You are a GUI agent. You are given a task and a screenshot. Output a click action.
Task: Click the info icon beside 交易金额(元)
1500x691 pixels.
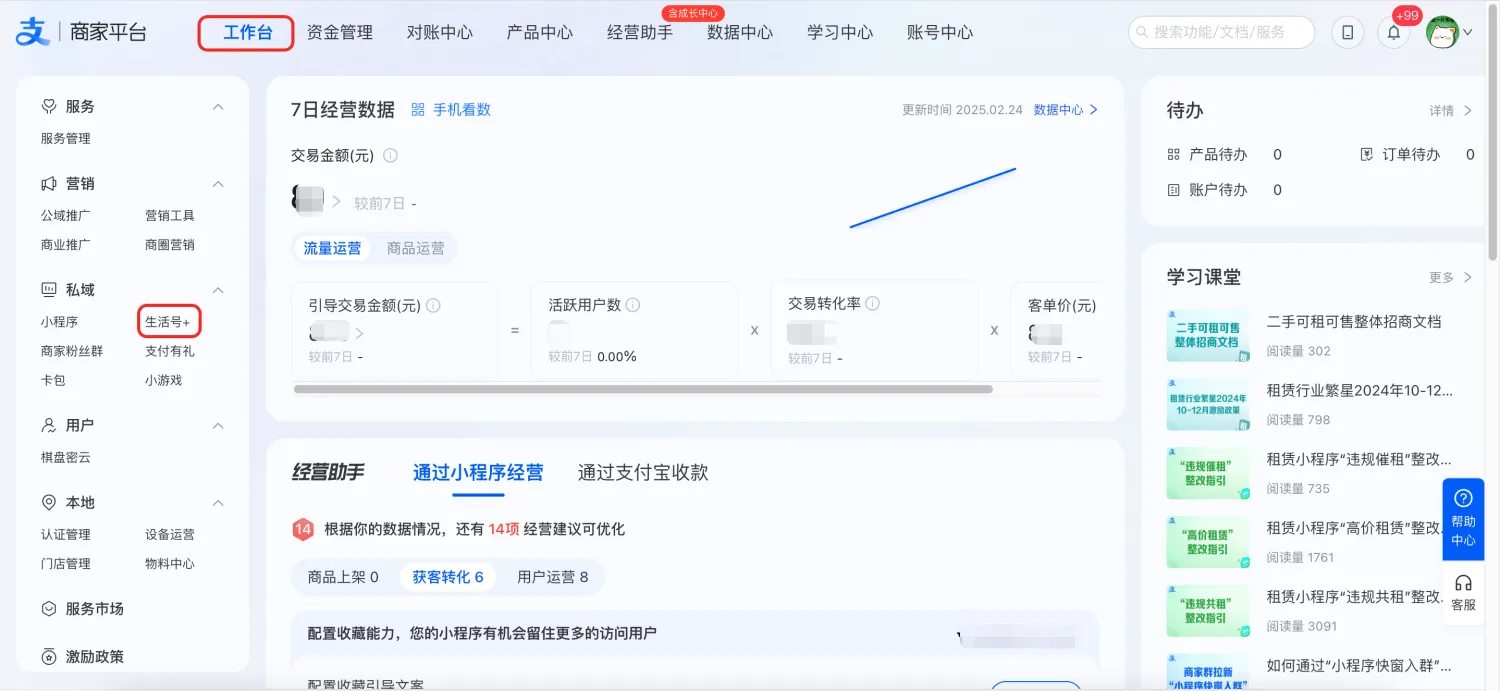[391, 156]
